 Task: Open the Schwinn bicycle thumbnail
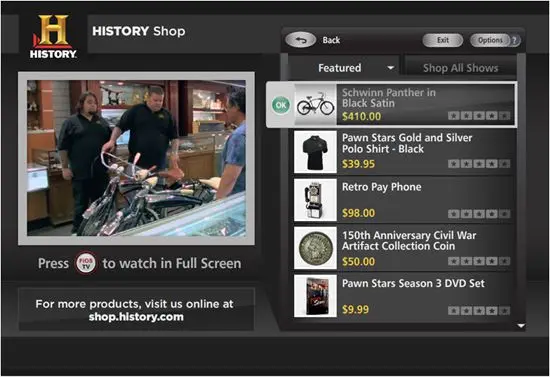[x=315, y=104]
